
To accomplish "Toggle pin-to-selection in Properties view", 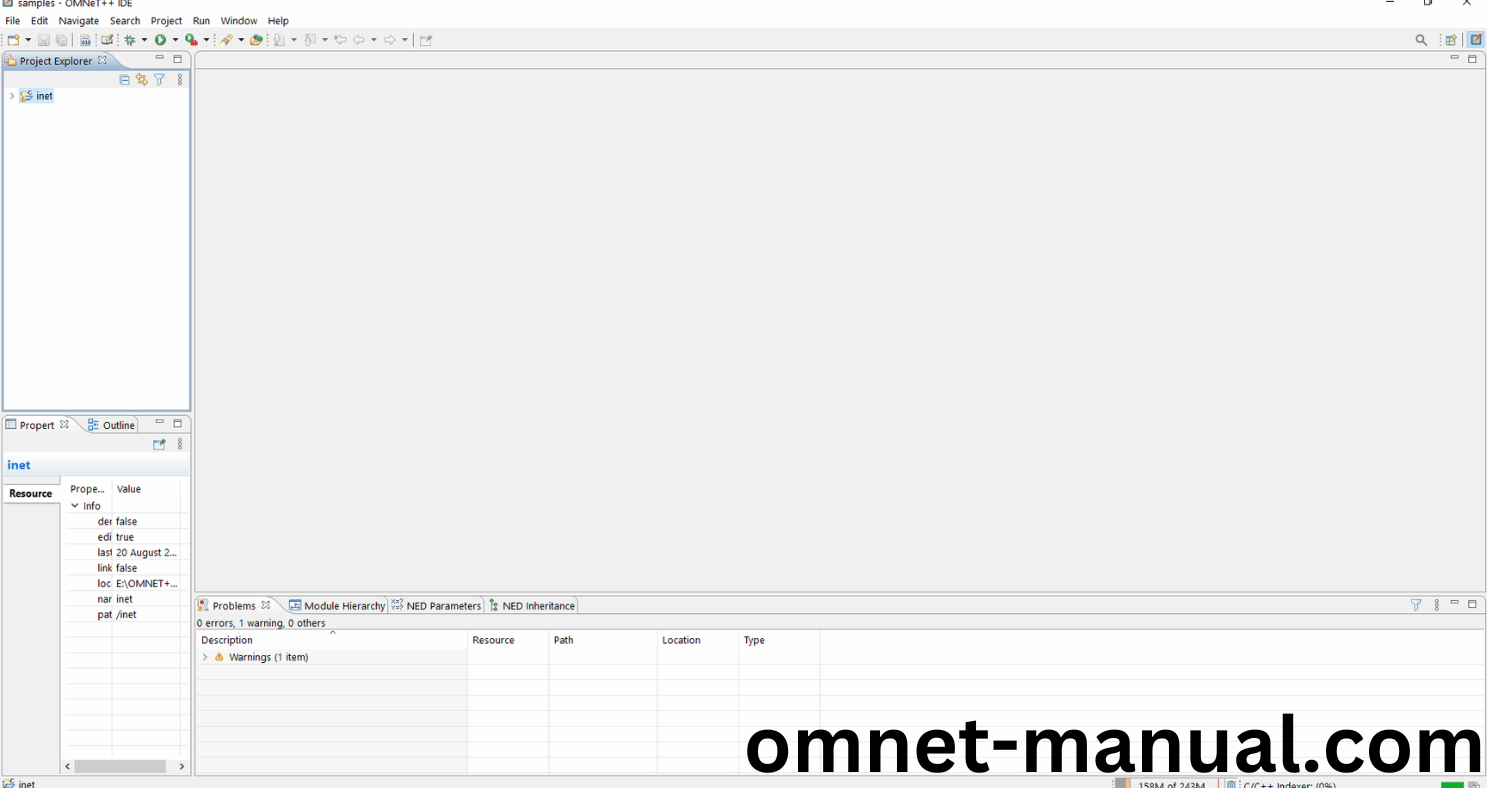I will click(158, 444).
